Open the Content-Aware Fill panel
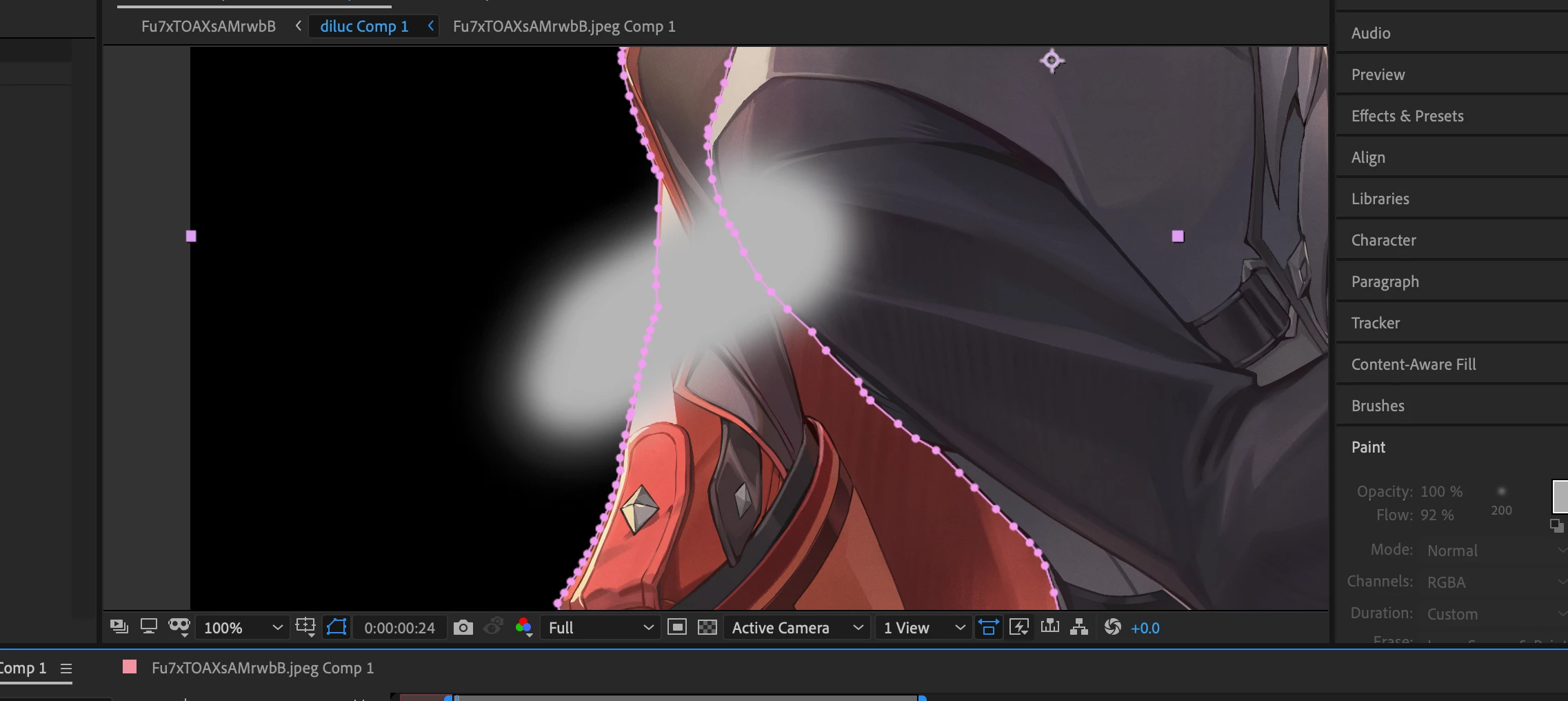 pyautogui.click(x=1451, y=364)
